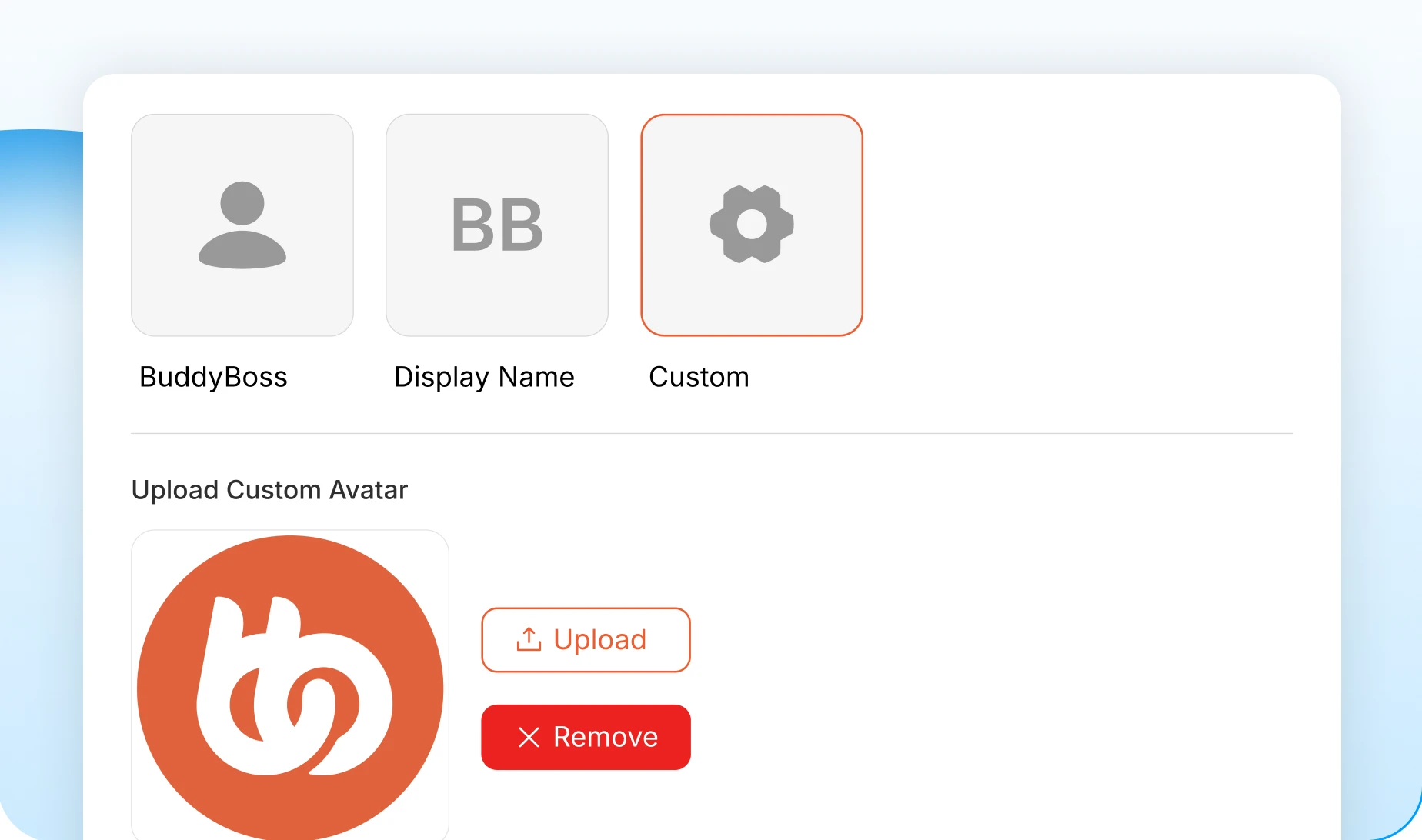The width and height of the screenshot is (1422, 840).
Task: Click the "Display Name" label text
Action: pos(484,378)
